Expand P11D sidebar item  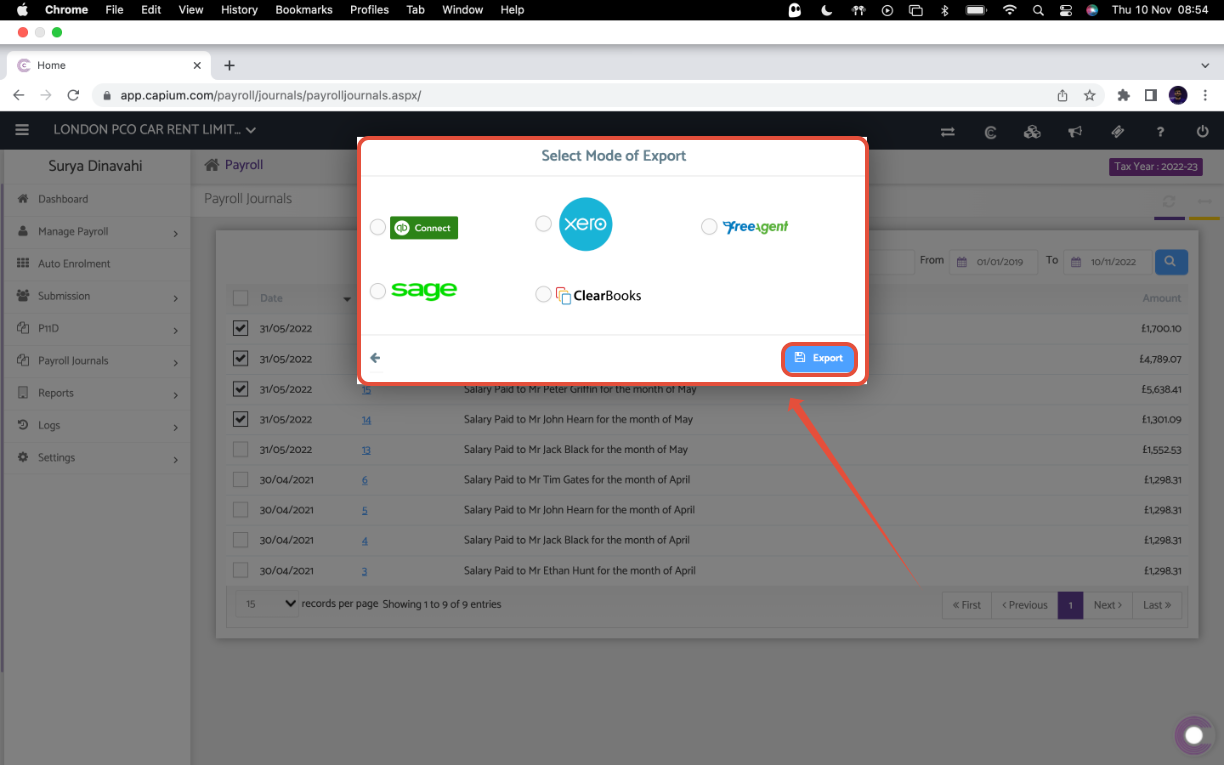click(x=96, y=328)
